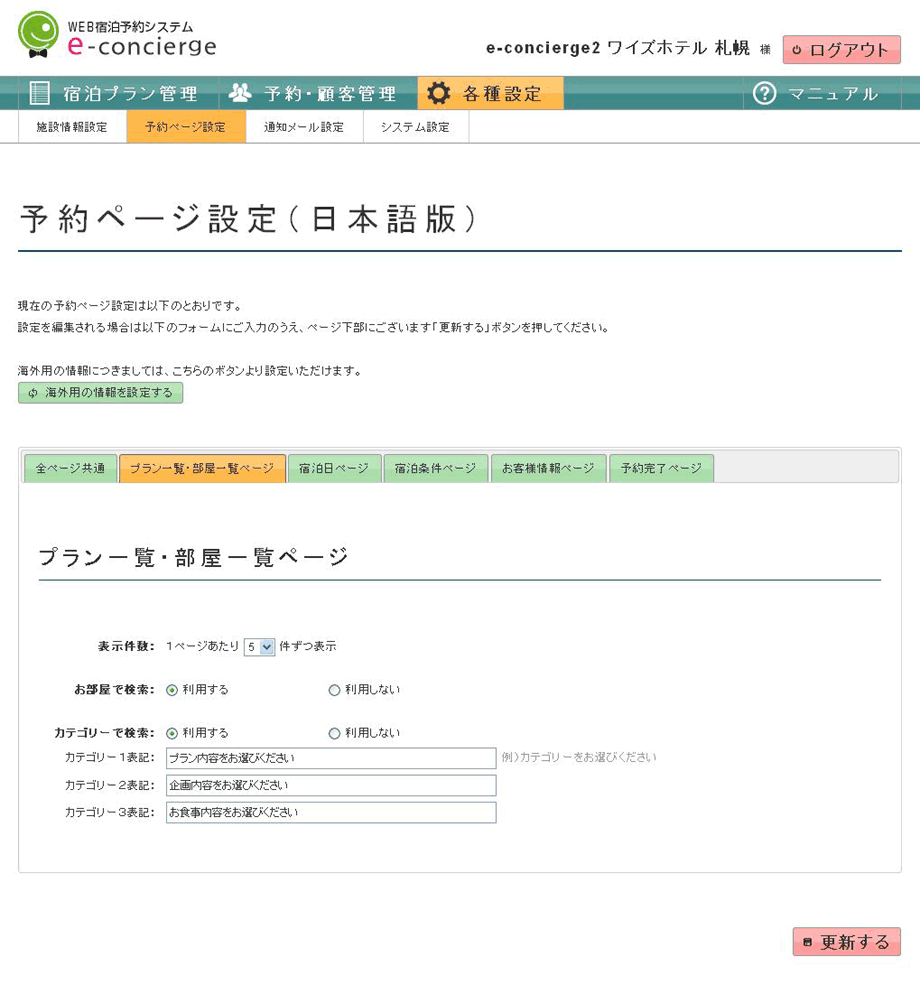Click the 更新する button

(847, 942)
